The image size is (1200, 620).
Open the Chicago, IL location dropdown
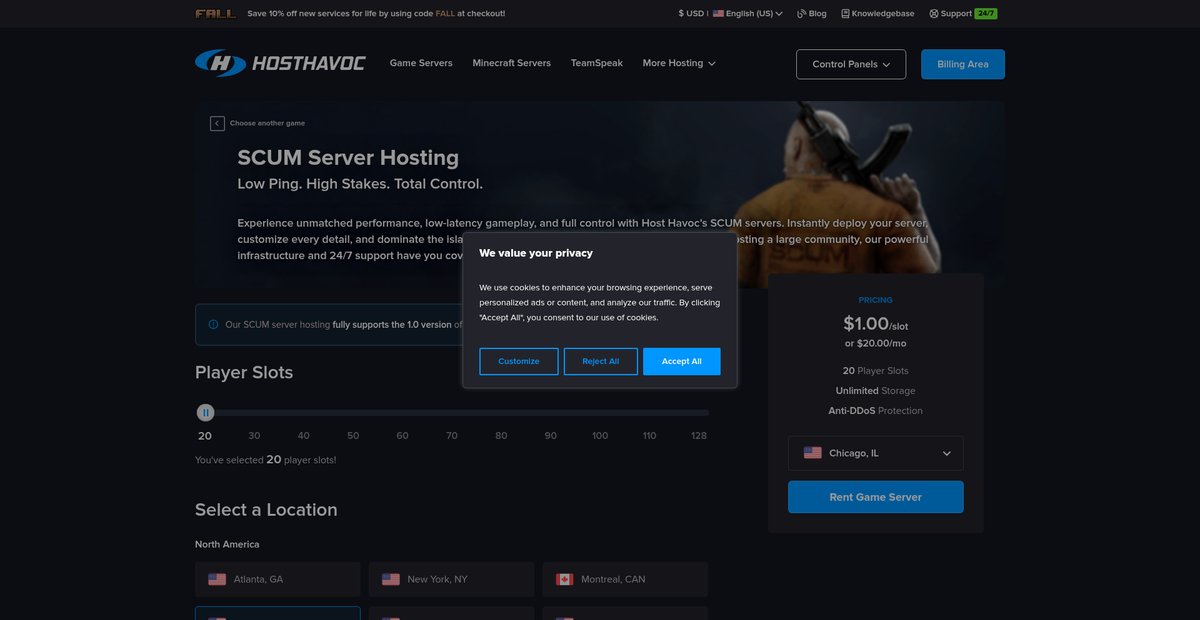click(876, 453)
